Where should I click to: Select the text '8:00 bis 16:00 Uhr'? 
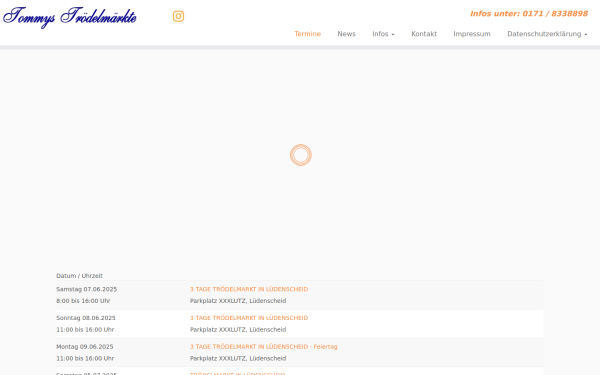(x=83, y=301)
